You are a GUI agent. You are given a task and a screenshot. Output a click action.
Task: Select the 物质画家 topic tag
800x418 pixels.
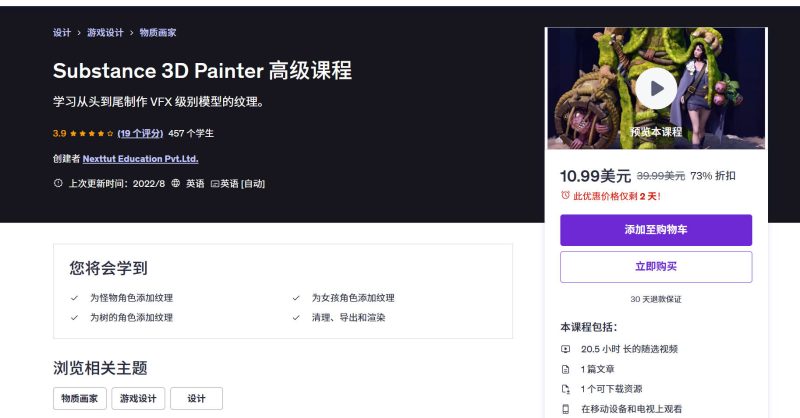[x=80, y=399]
